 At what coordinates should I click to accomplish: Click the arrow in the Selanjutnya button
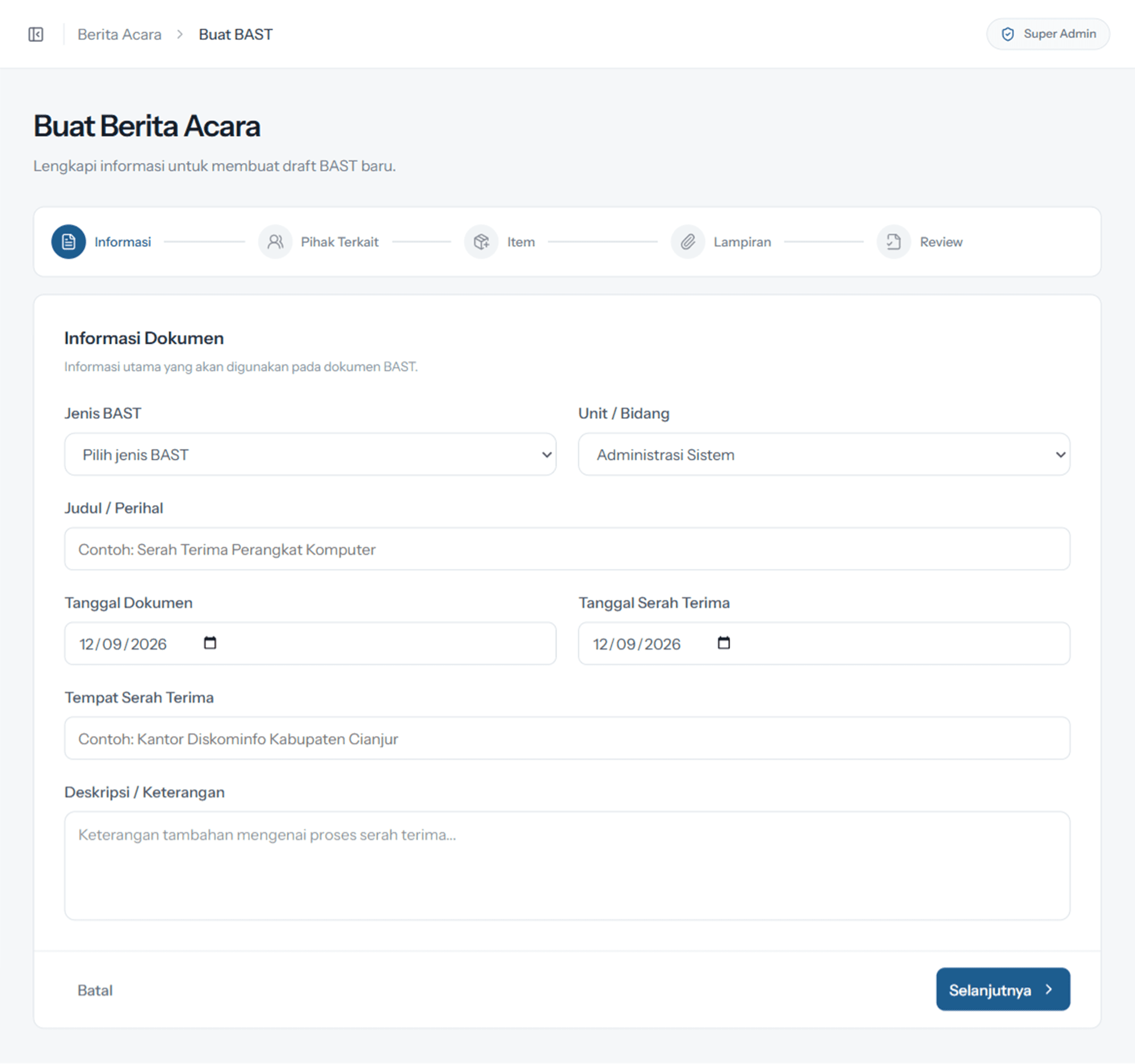coord(1049,989)
